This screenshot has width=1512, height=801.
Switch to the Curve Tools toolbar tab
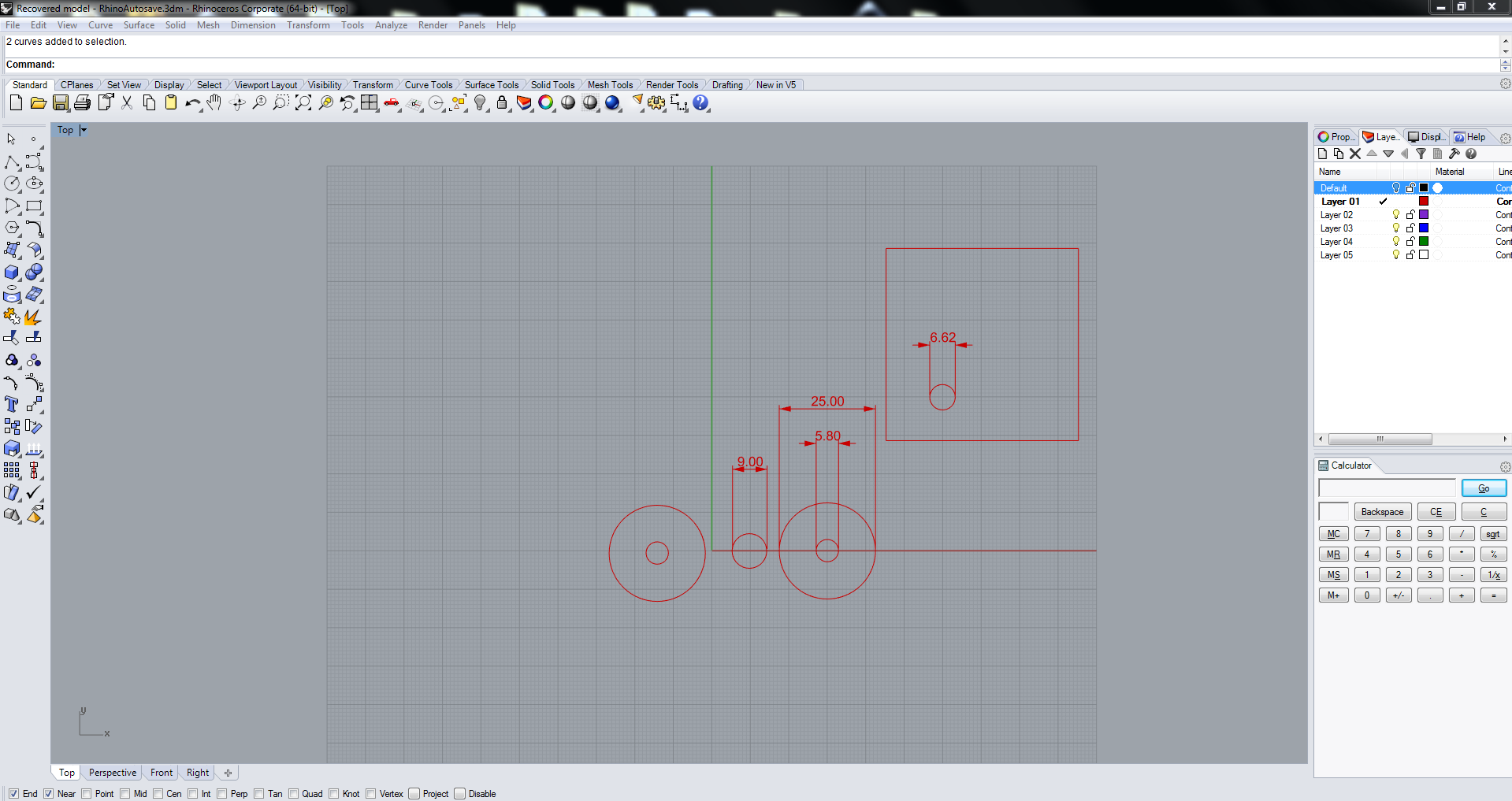click(428, 85)
